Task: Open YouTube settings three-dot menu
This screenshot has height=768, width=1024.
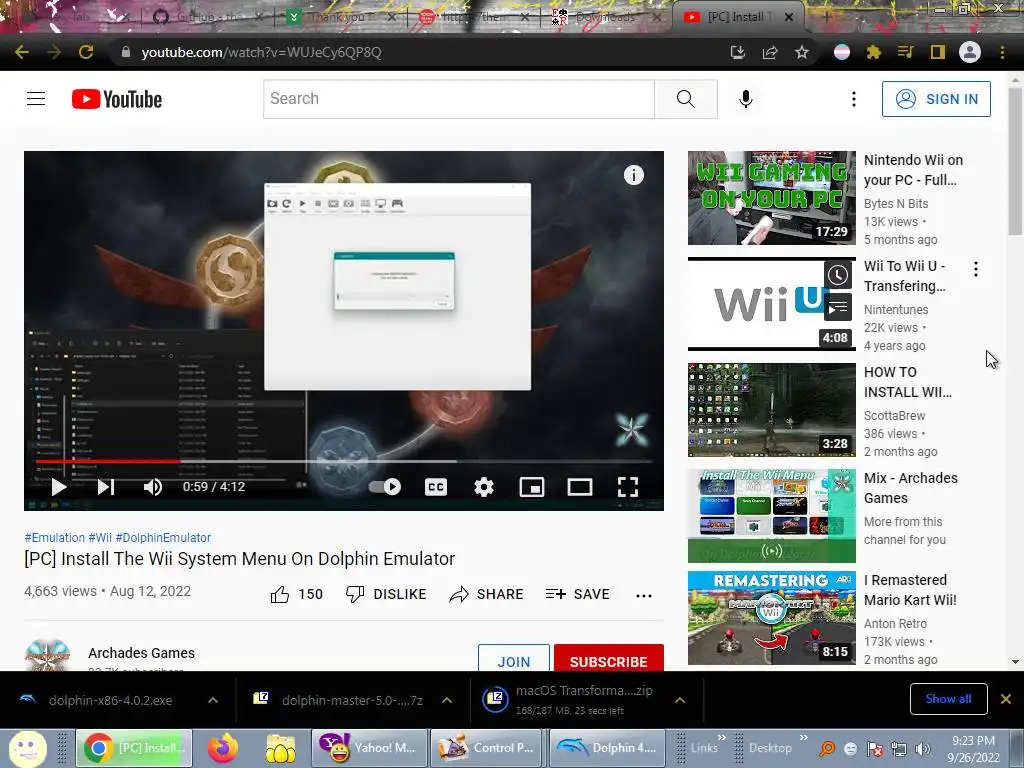Action: tap(854, 99)
